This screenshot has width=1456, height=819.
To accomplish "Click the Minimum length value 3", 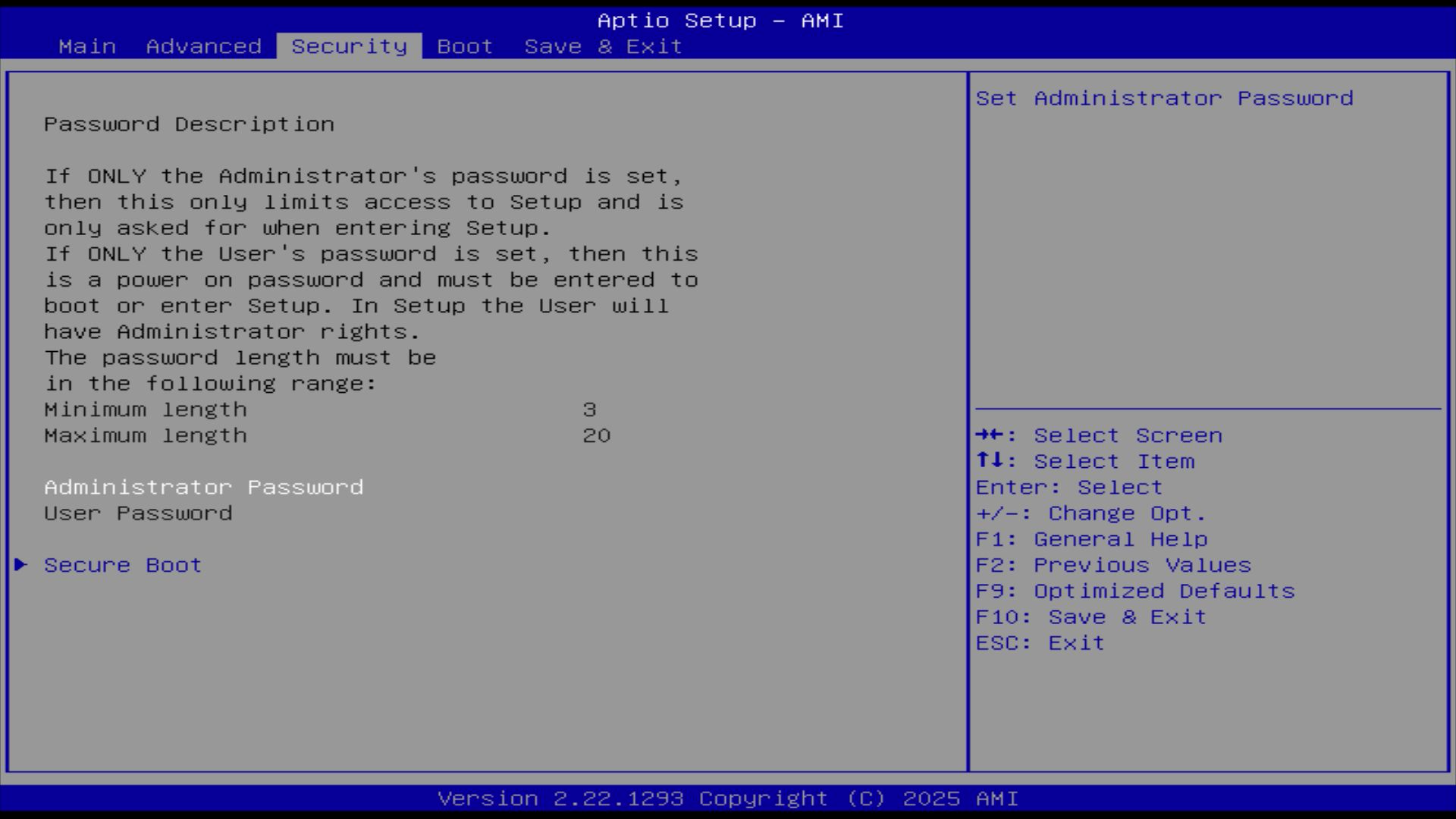I will click(589, 409).
